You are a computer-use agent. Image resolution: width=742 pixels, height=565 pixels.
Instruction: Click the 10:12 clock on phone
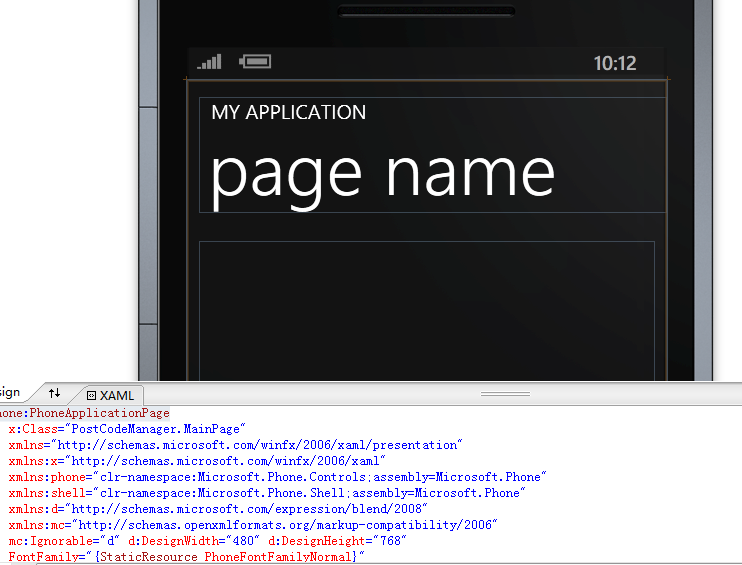(x=614, y=64)
